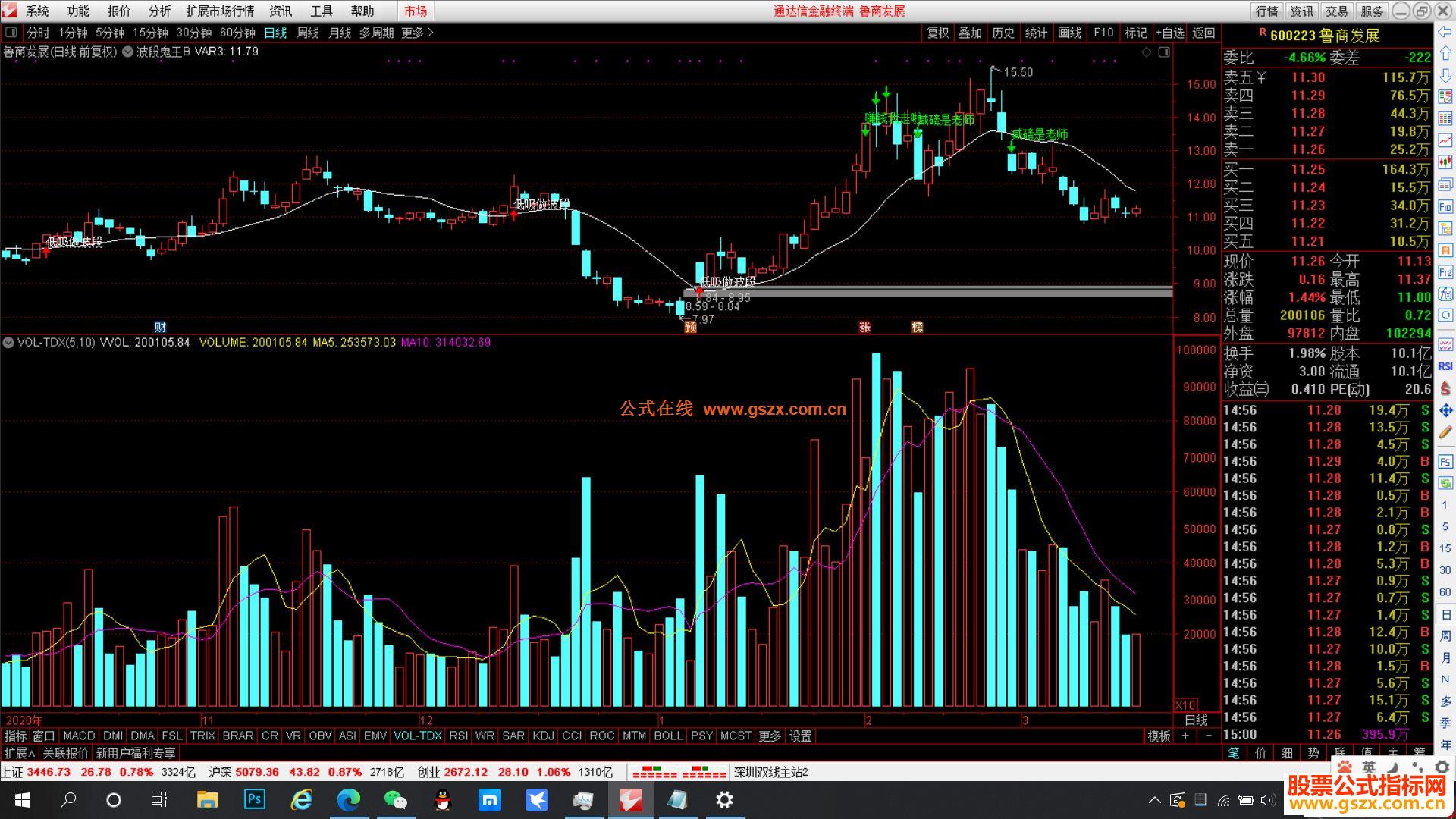Open Microsoft Edge from the taskbar
The height and width of the screenshot is (819, 1456).
point(348,799)
